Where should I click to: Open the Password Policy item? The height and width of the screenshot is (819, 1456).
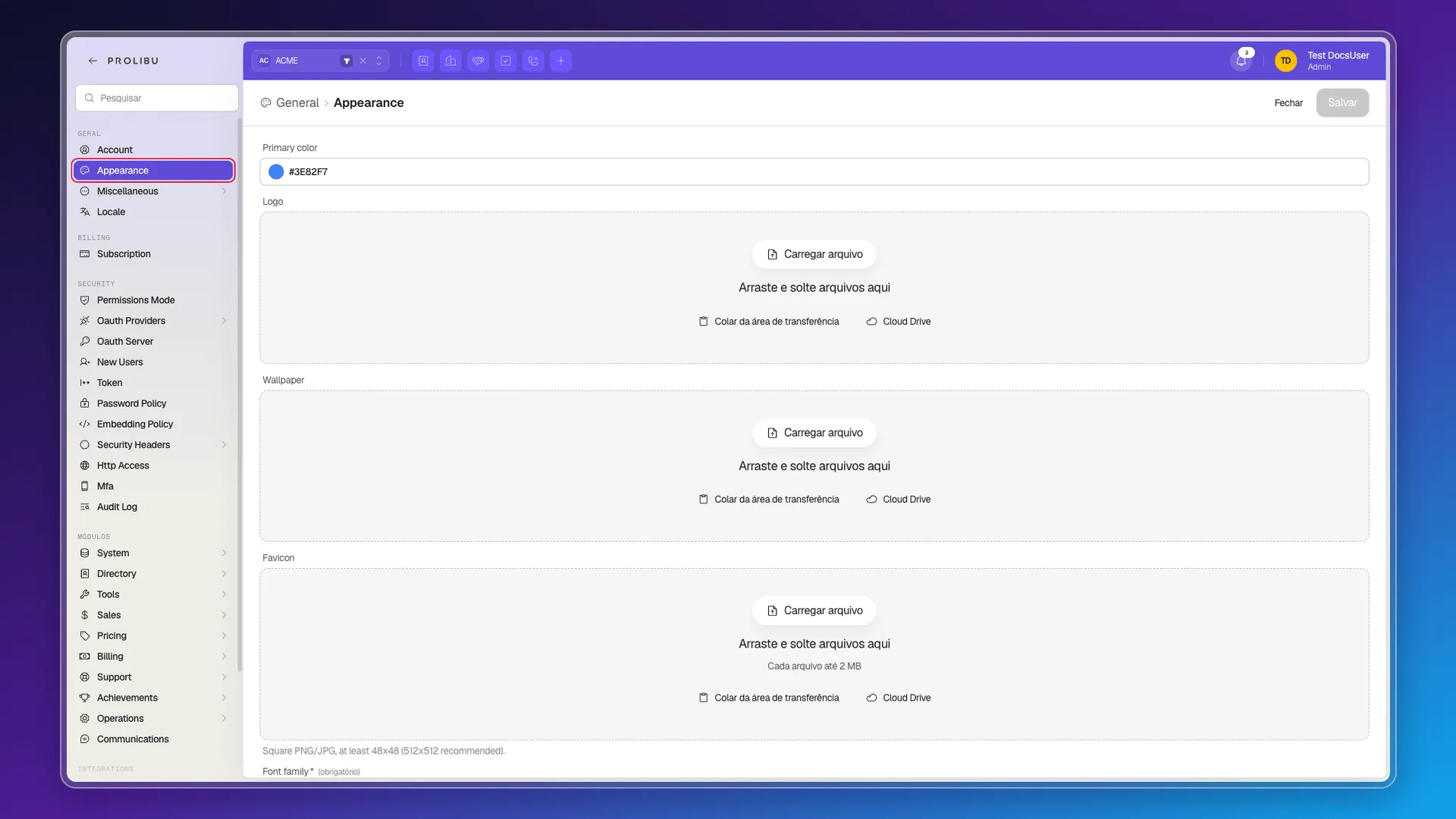tap(153, 403)
